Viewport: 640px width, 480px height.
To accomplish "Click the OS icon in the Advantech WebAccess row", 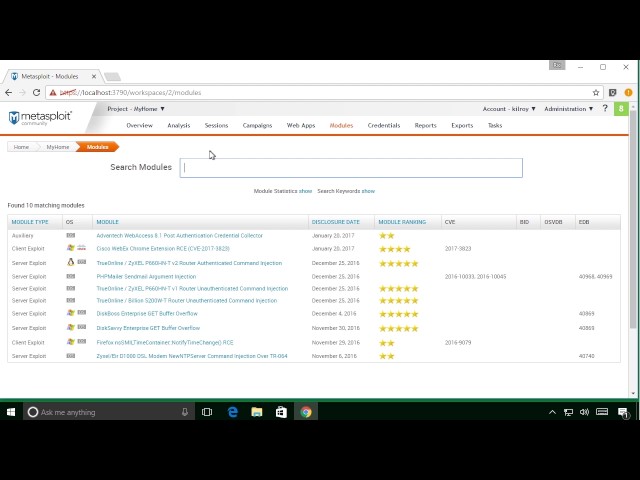I will tap(71, 235).
